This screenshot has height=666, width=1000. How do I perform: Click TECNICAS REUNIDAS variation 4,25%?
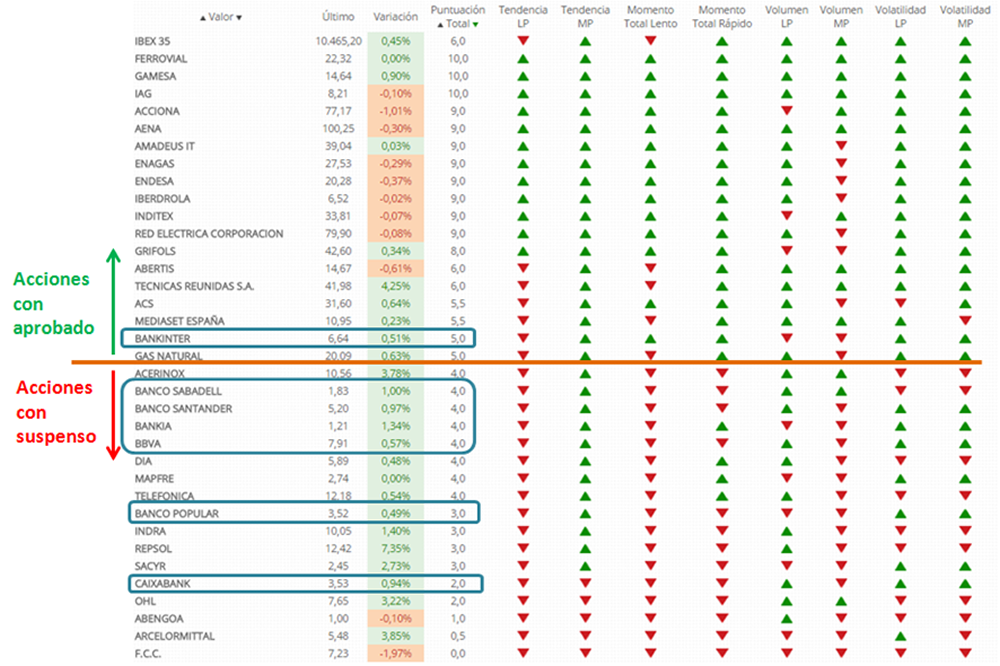[x=395, y=286]
